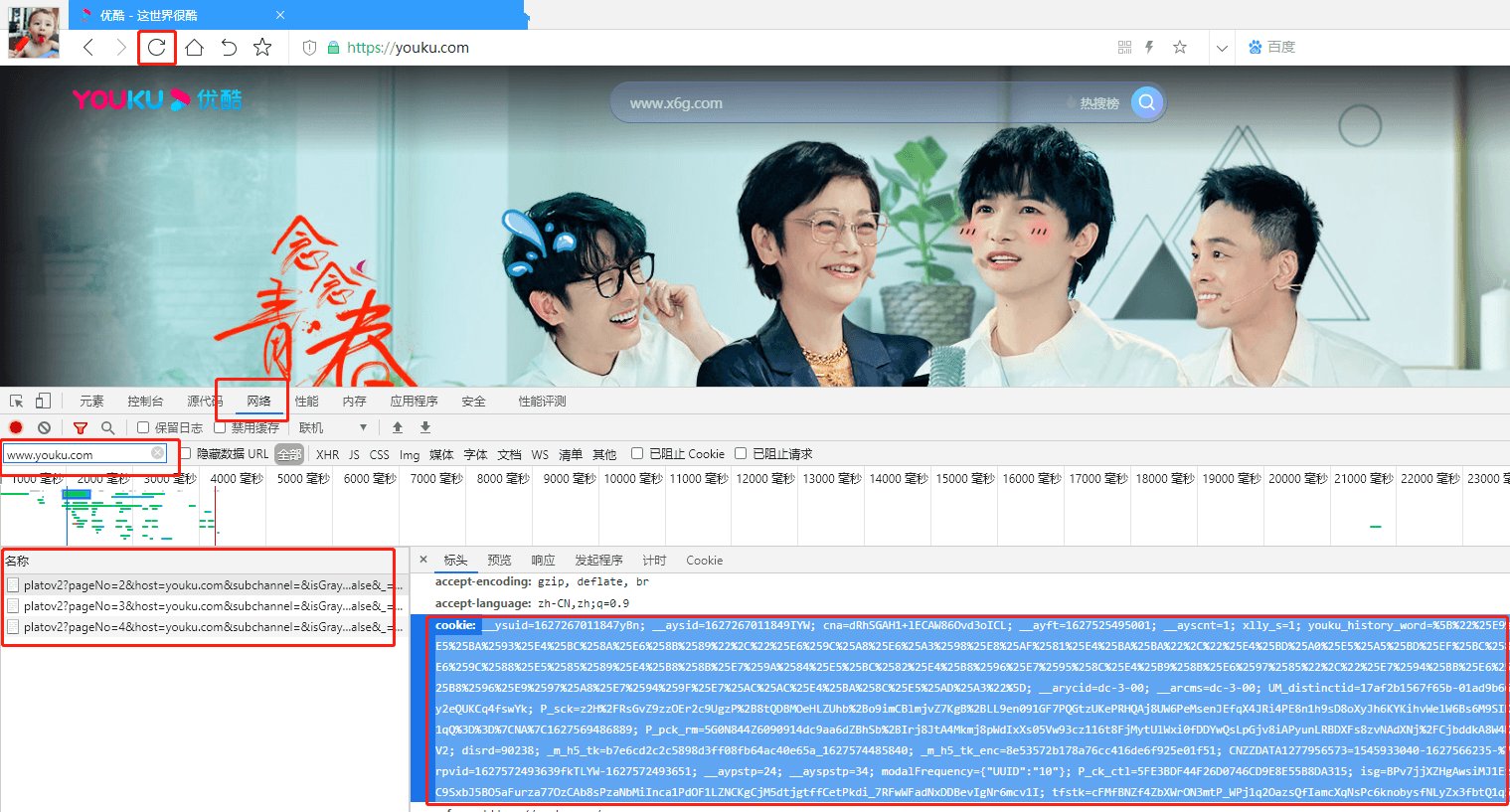
Task: Open the 联机 throttling dropdown
Action: (333, 427)
